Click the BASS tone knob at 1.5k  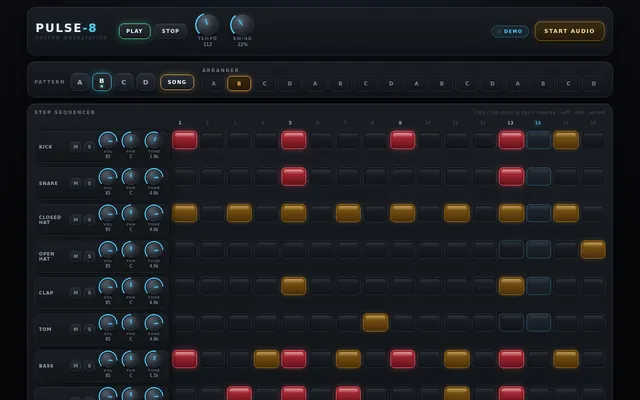click(x=154, y=360)
